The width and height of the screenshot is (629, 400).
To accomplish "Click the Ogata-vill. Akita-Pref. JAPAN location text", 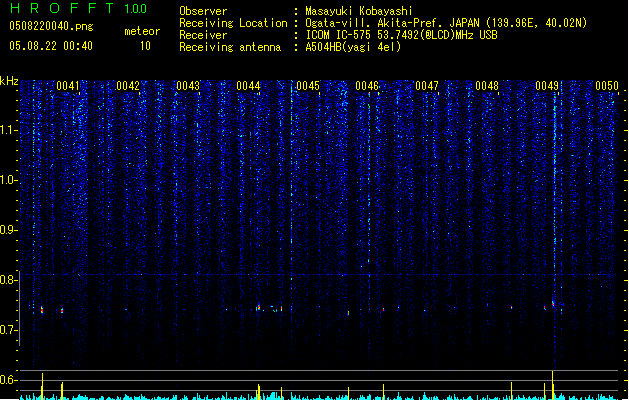I will click(446, 23).
